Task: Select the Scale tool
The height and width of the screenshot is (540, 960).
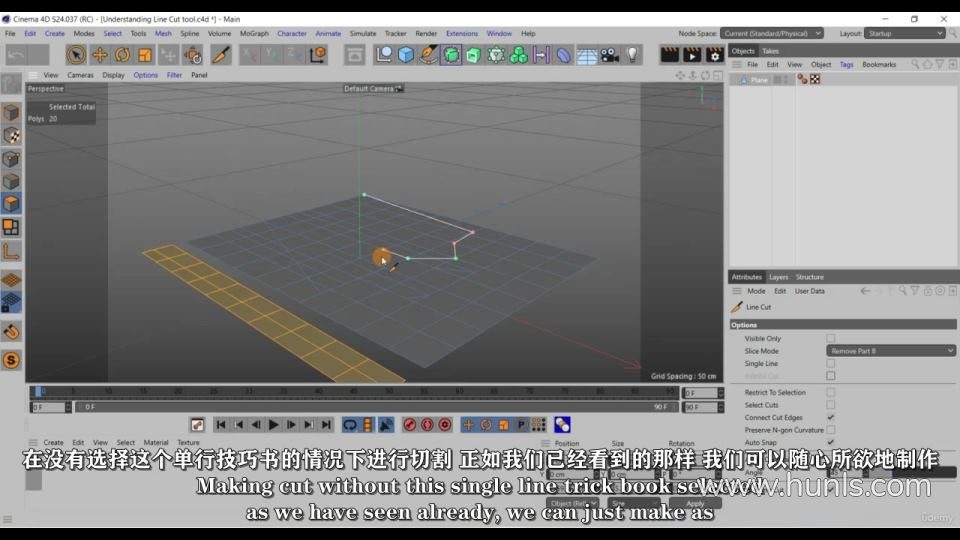Action: pyautogui.click(x=145, y=55)
